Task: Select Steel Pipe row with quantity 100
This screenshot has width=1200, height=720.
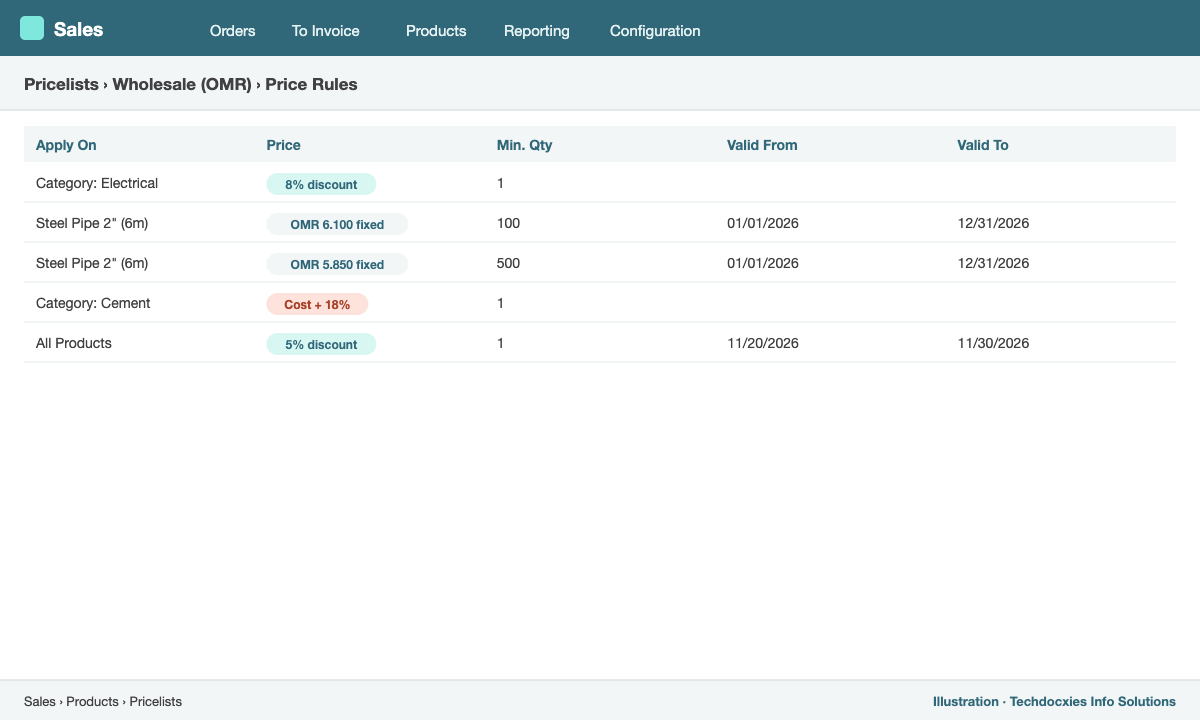Action: pyautogui.click(x=600, y=223)
